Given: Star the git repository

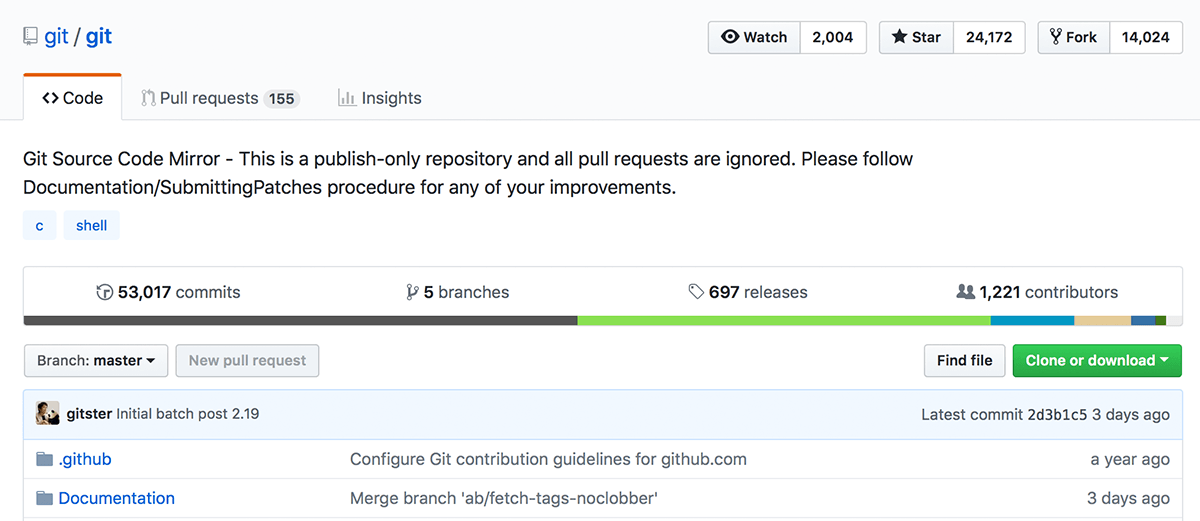Looking at the screenshot, I should click(916, 37).
